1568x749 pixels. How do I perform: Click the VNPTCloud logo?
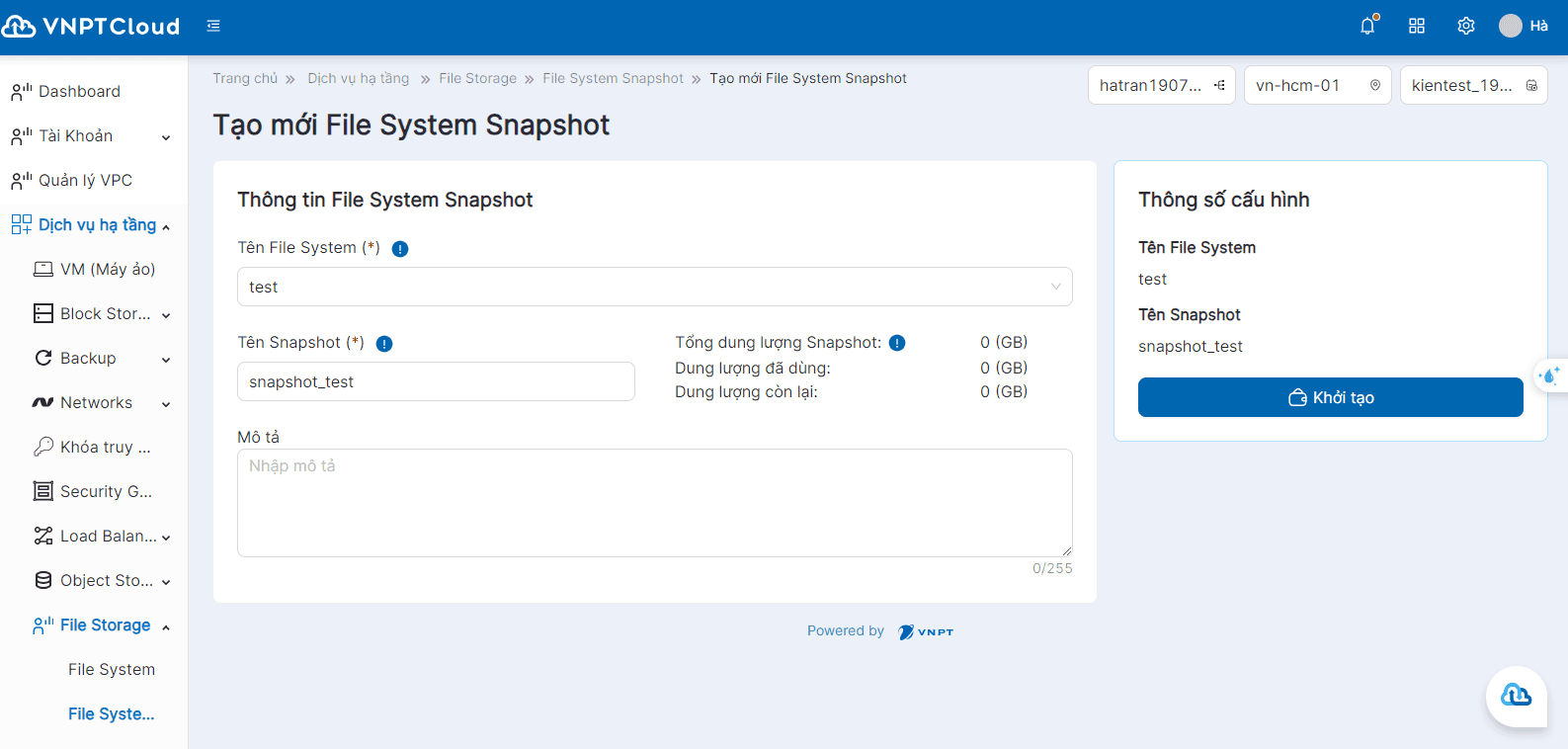tap(91, 27)
